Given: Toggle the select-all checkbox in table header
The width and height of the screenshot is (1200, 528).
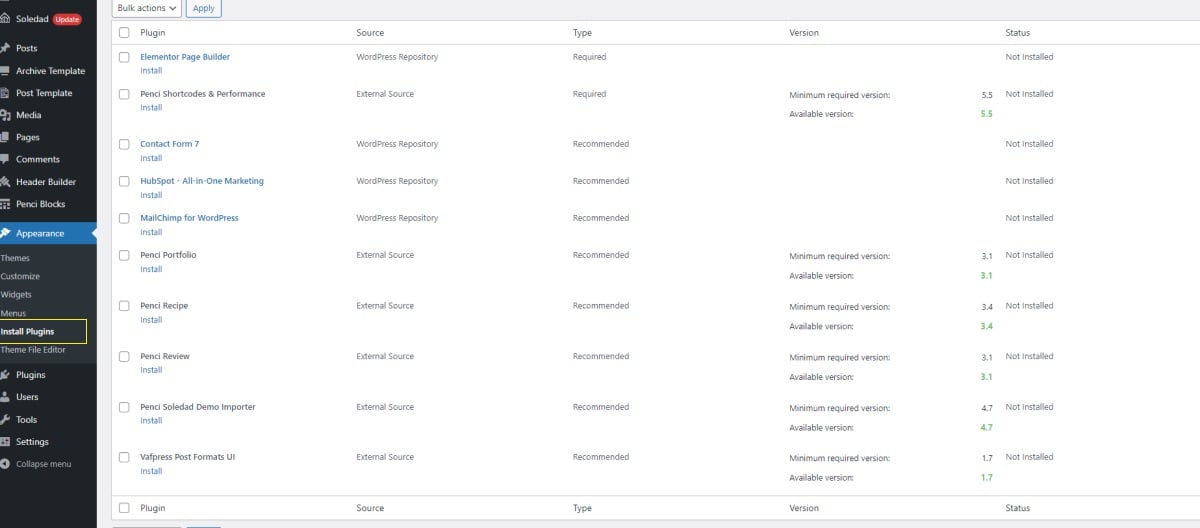Looking at the screenshot, I should 124,33.
